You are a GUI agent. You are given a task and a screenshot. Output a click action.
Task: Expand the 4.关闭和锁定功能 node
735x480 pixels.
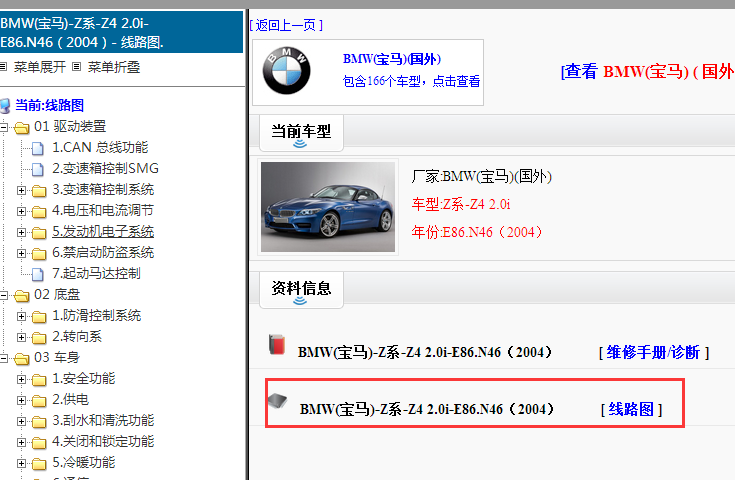click(22, 442)
